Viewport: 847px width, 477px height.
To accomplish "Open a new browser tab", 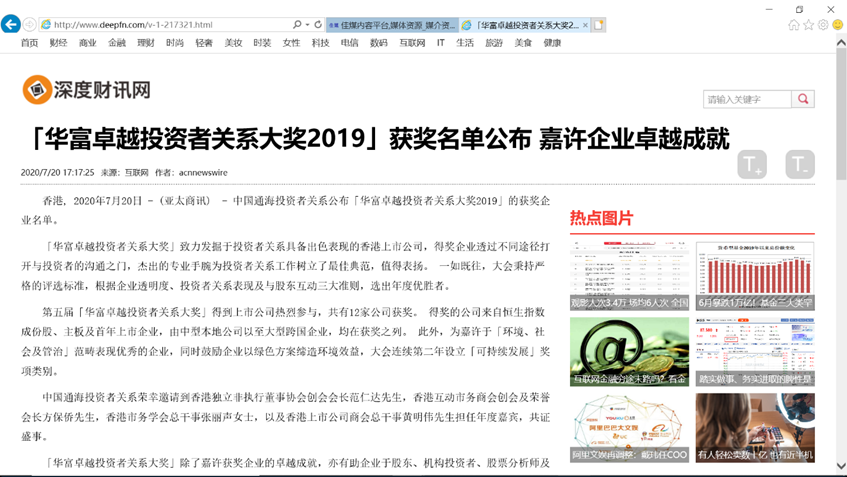I will click(x=599, y=25).
